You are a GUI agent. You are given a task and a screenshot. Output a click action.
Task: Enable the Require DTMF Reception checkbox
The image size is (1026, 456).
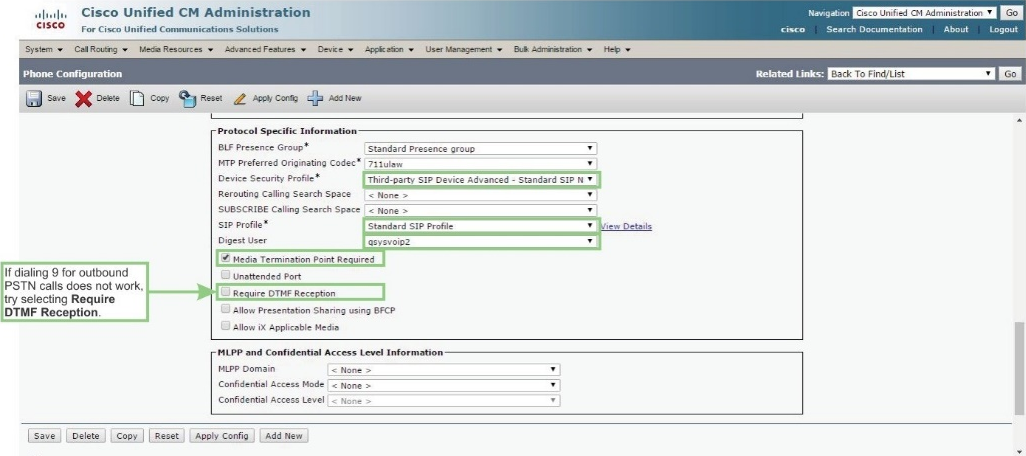pyautogui.click(x=225, y=293)
